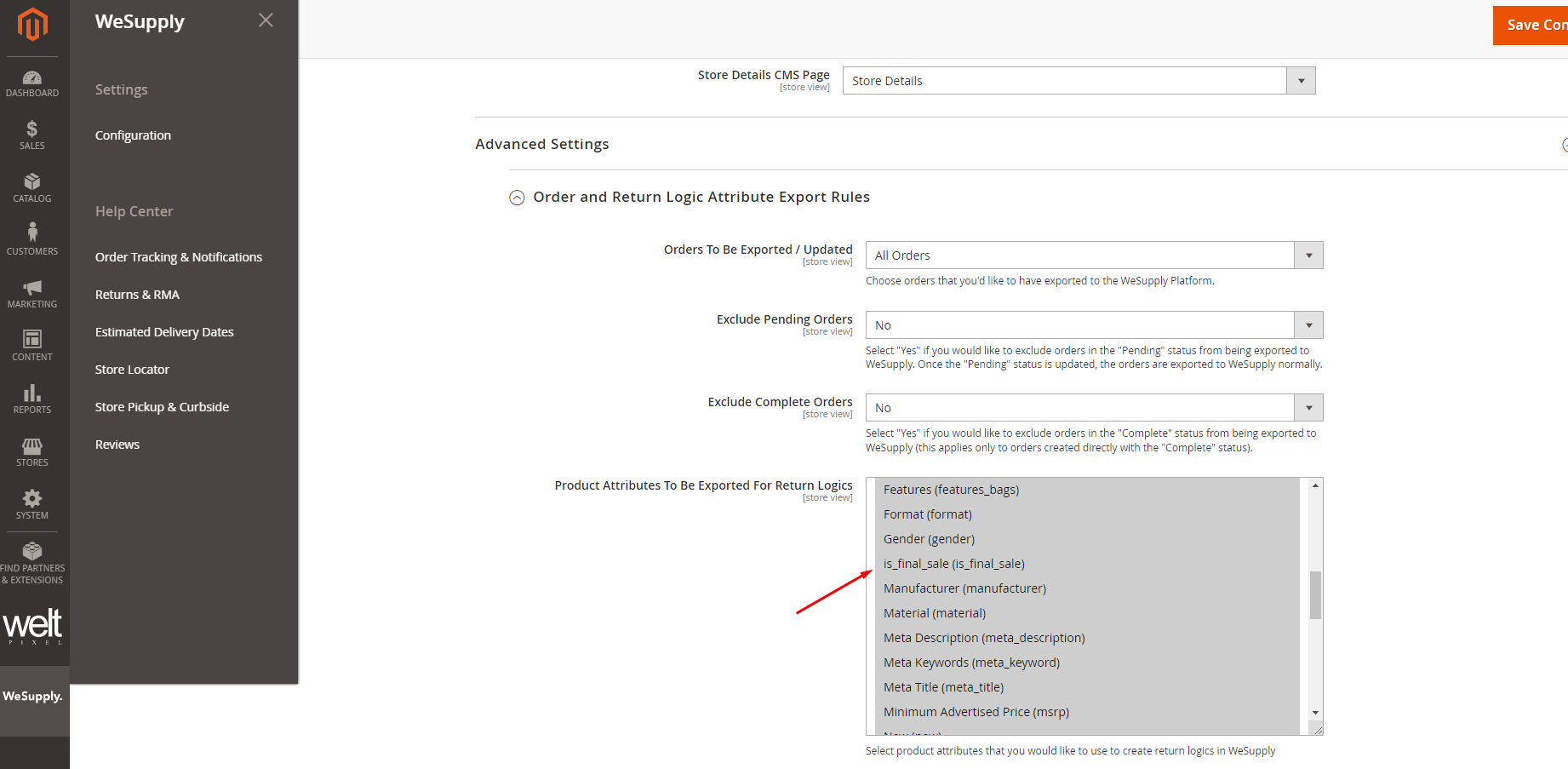
Task: Select is_final_sale attribute option
Action: (1087, 564)
